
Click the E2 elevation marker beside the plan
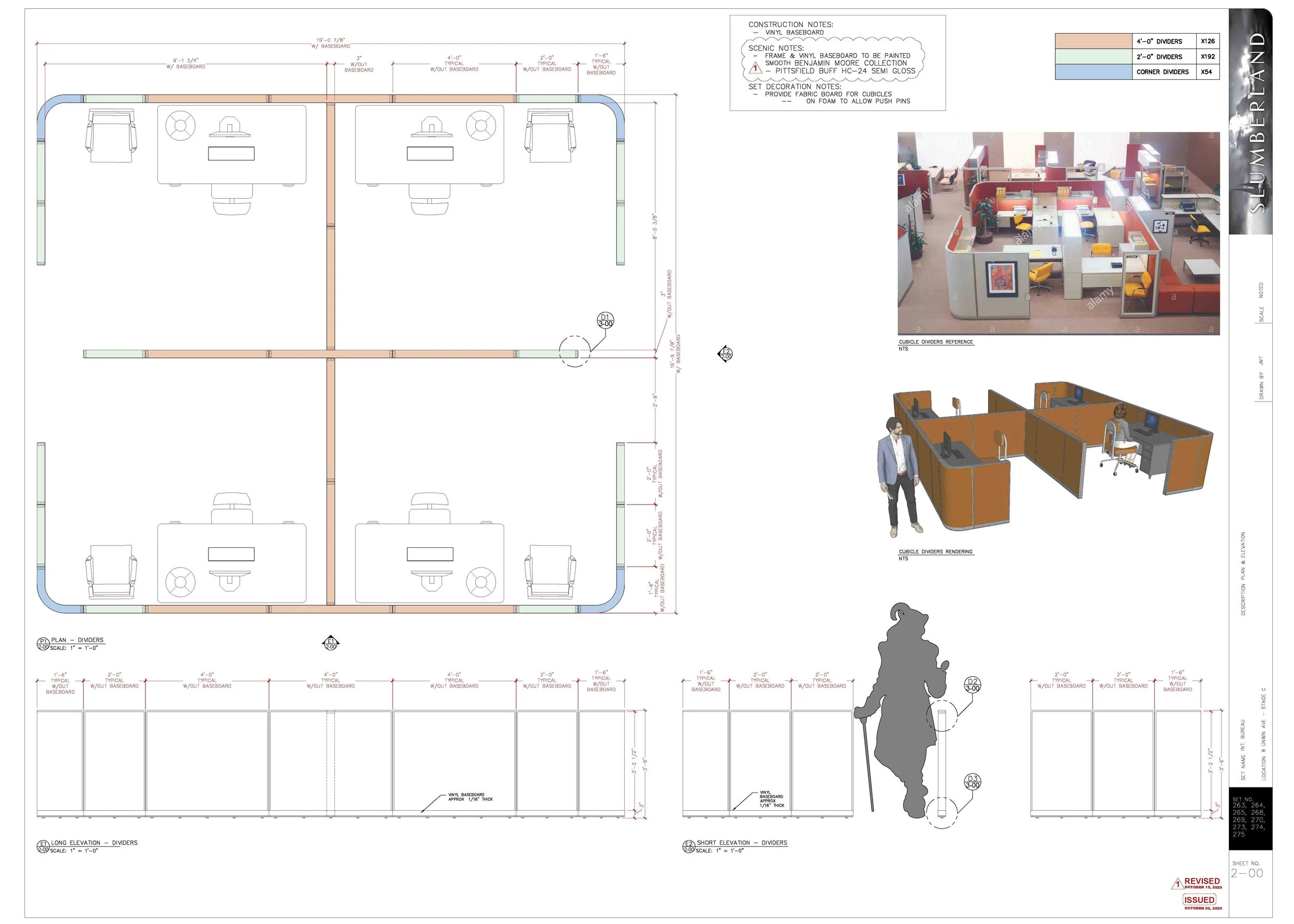[x=725, y=354]
